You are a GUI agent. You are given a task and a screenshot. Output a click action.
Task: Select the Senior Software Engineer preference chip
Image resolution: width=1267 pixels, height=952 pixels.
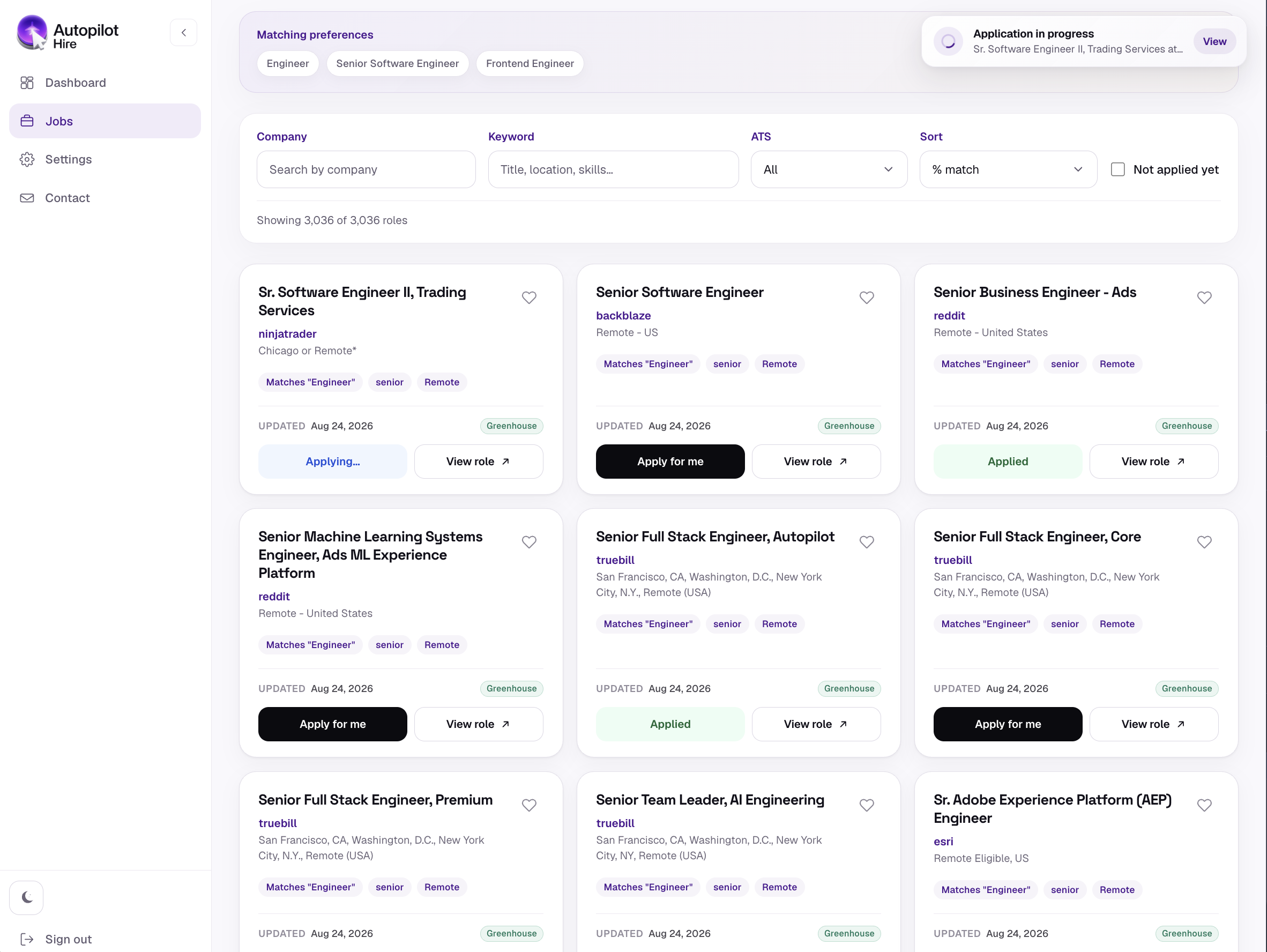[x=397, y=64]
